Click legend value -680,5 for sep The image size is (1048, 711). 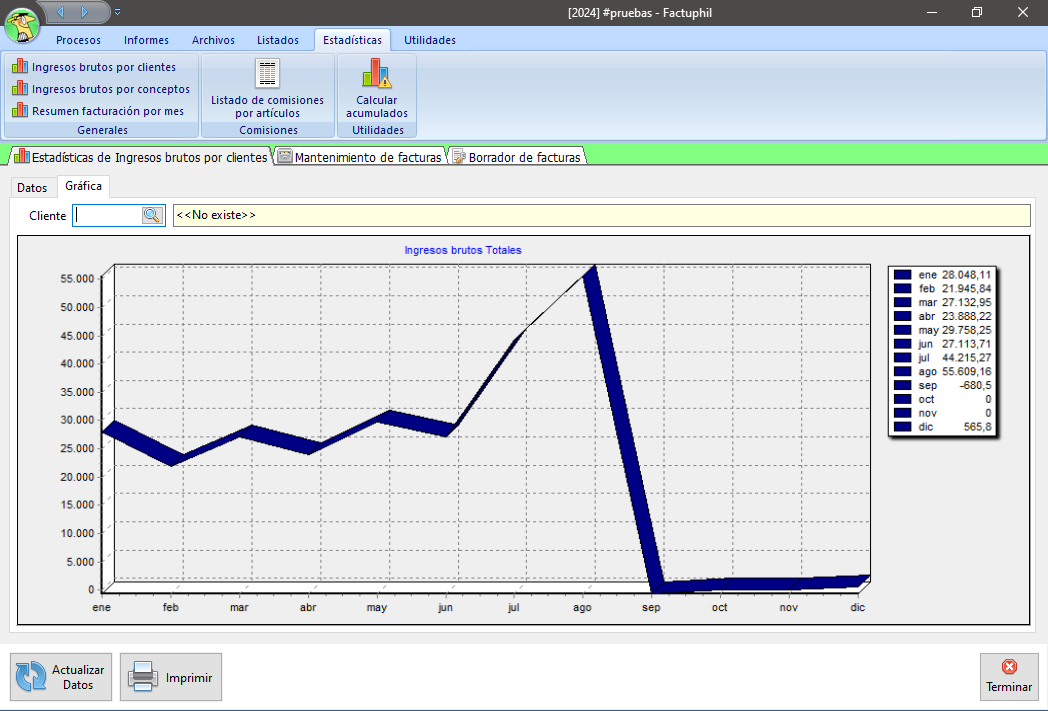pyautogui.click(x=975, y=386)
